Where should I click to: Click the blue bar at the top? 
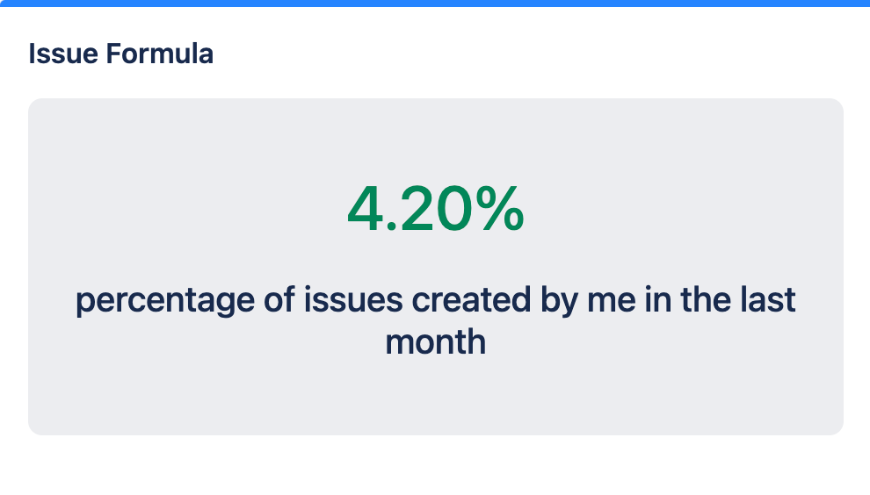coord(435,3)
